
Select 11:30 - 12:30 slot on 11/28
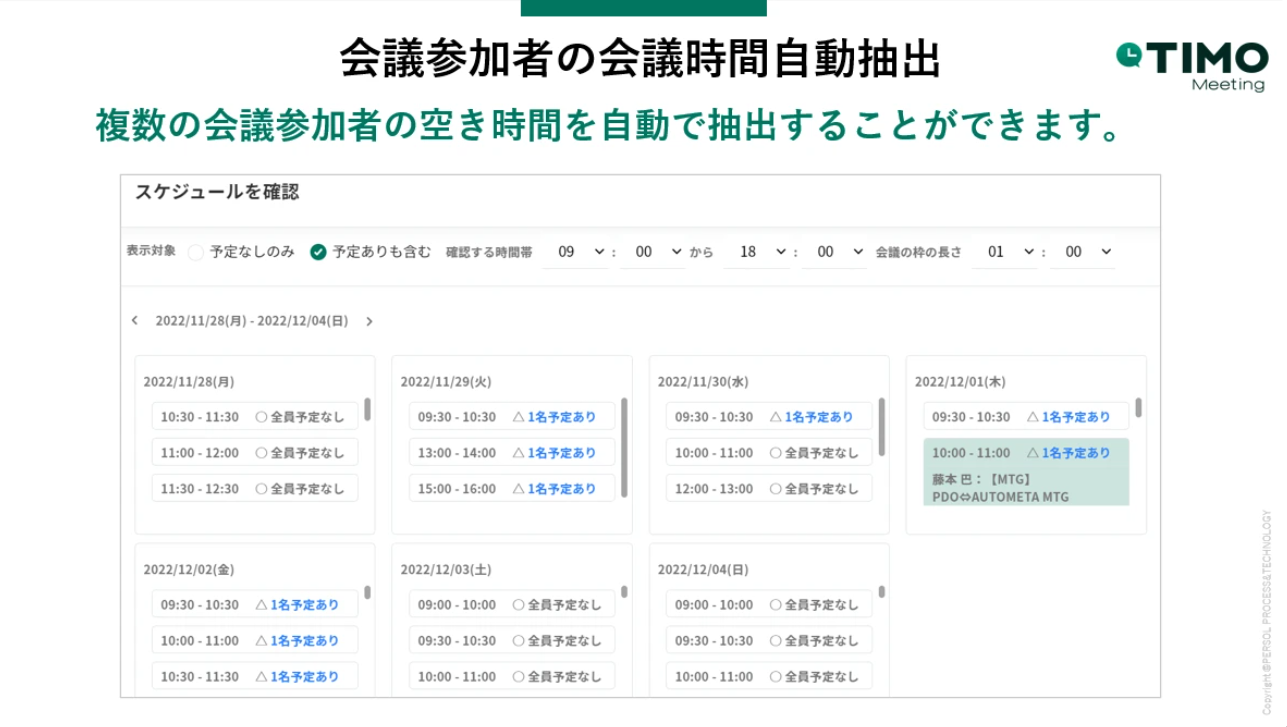(255, 489)
